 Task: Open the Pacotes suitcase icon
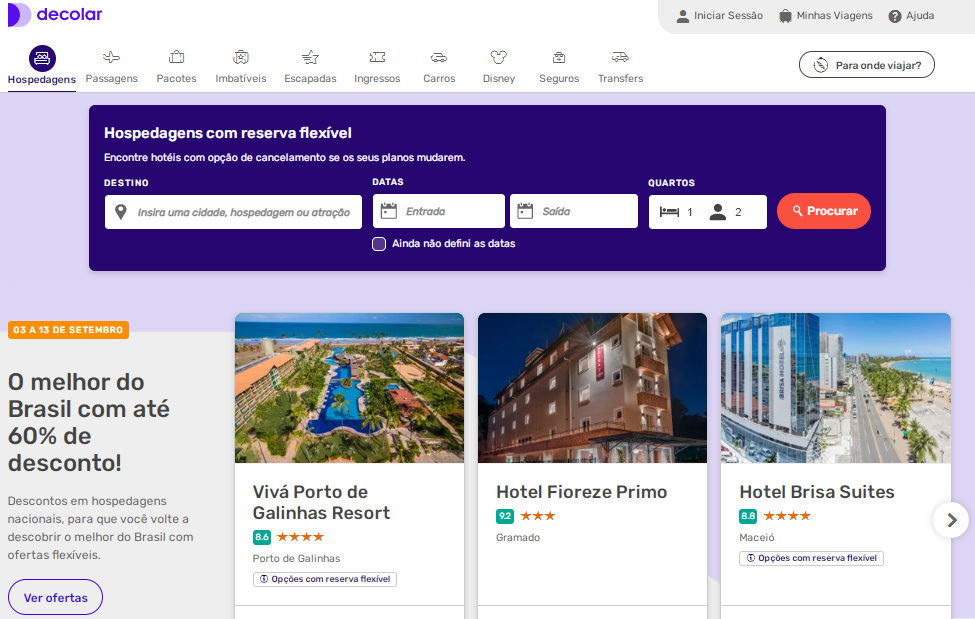point(177,57)
